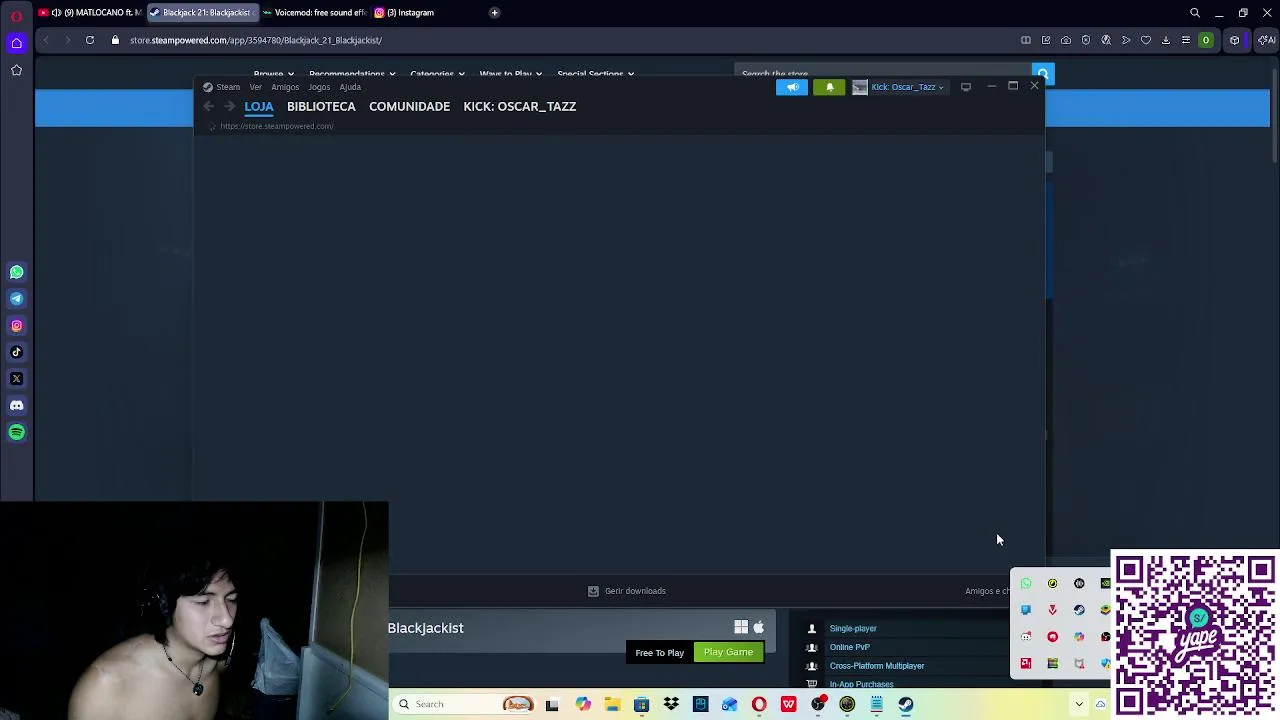Open Single-player category link
The height and width of the screenshot is (720, 1280).
tap(853, 629)
